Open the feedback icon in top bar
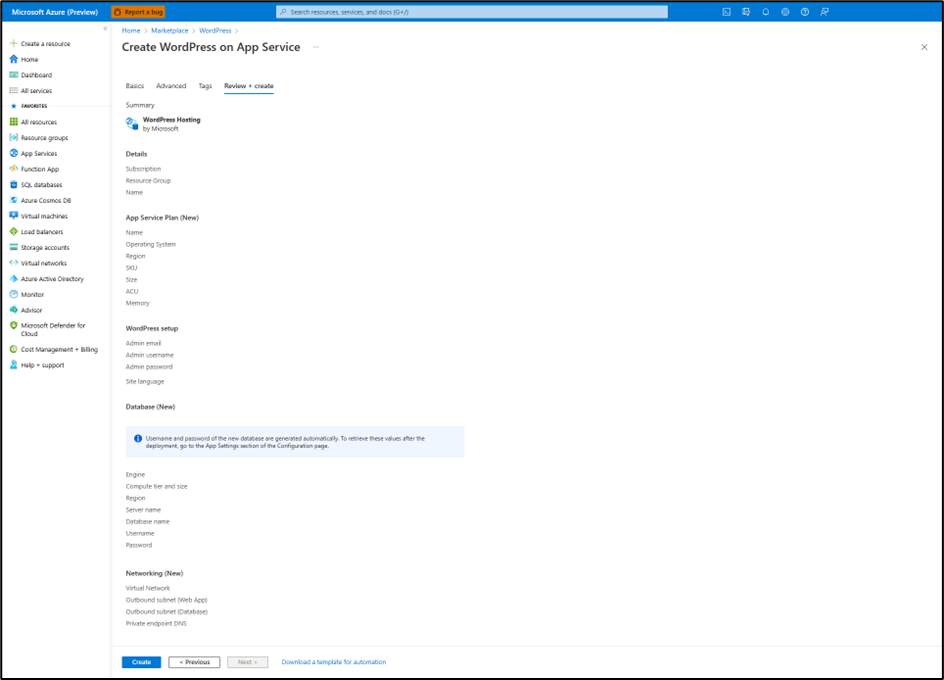This screenshot has height=680, width=944. click(825, 12)
